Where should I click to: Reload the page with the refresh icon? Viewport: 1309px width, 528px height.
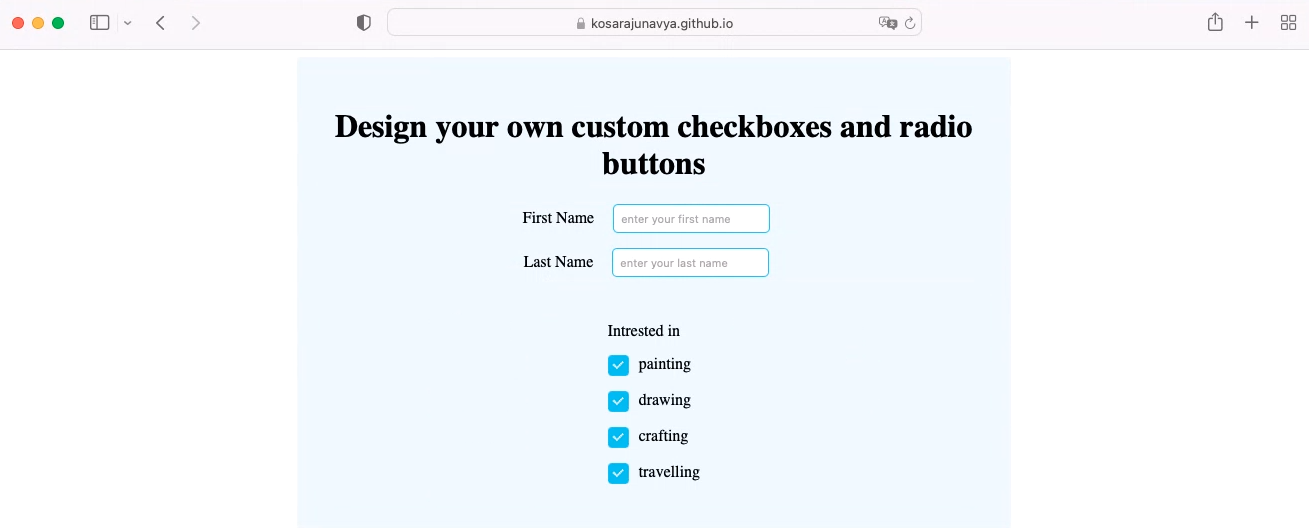click(910, 22)
